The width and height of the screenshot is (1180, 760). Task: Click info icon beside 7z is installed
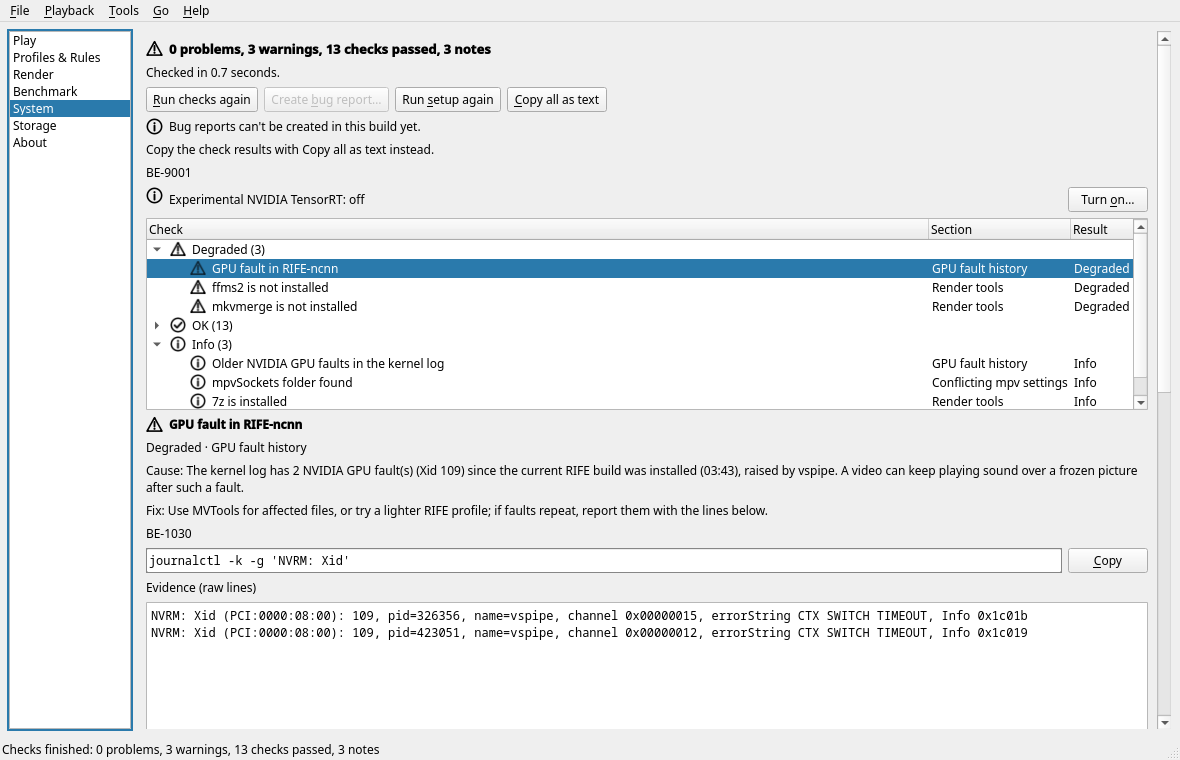pos(198,401)
